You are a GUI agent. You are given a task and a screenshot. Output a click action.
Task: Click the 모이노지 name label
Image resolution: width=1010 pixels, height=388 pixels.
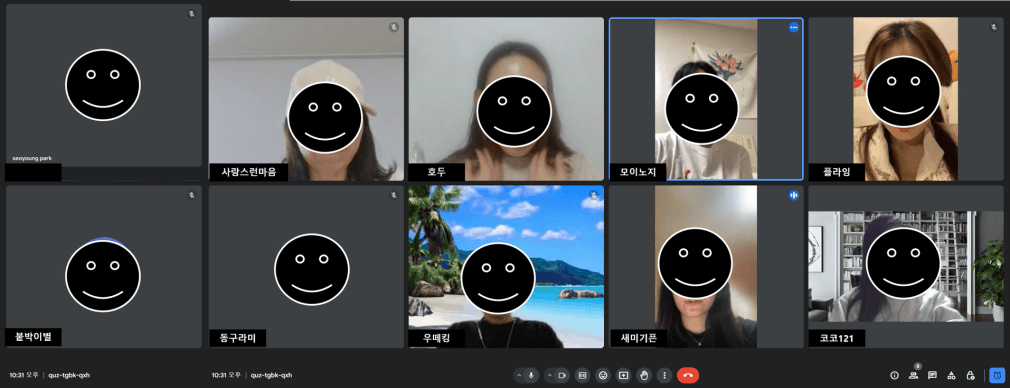click(x=638, y=172)
